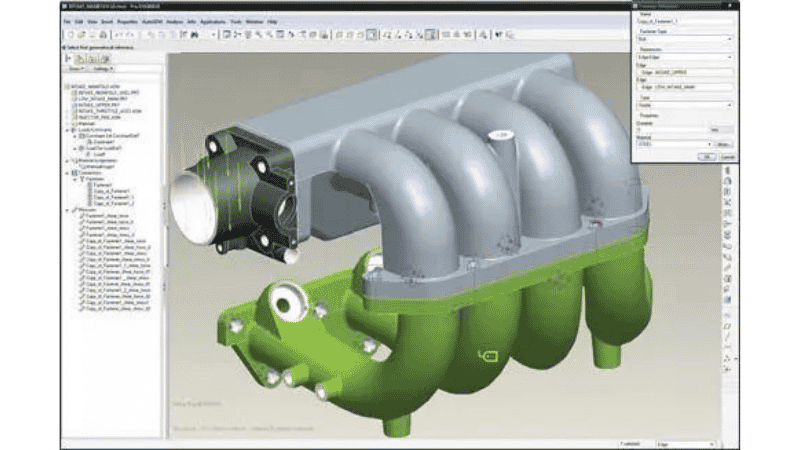Open the AutoGEM menu
Screen dimensions: 800x450
[152, 22]
